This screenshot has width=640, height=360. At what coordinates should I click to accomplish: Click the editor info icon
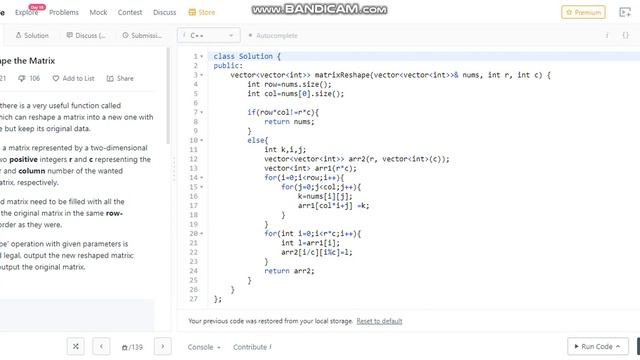[x=607, y=36]
